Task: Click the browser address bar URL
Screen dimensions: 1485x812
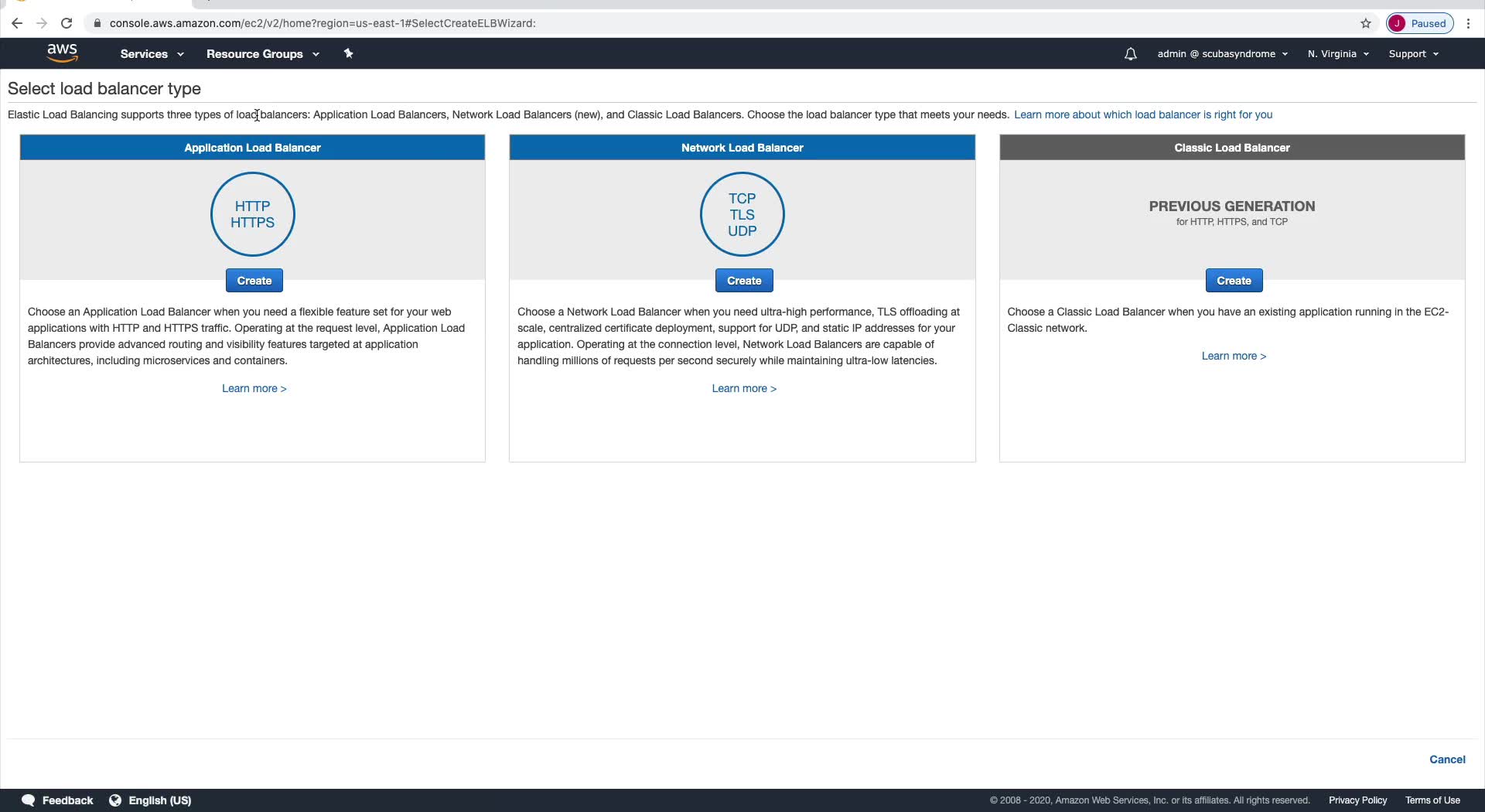Action: pos(323,23)
